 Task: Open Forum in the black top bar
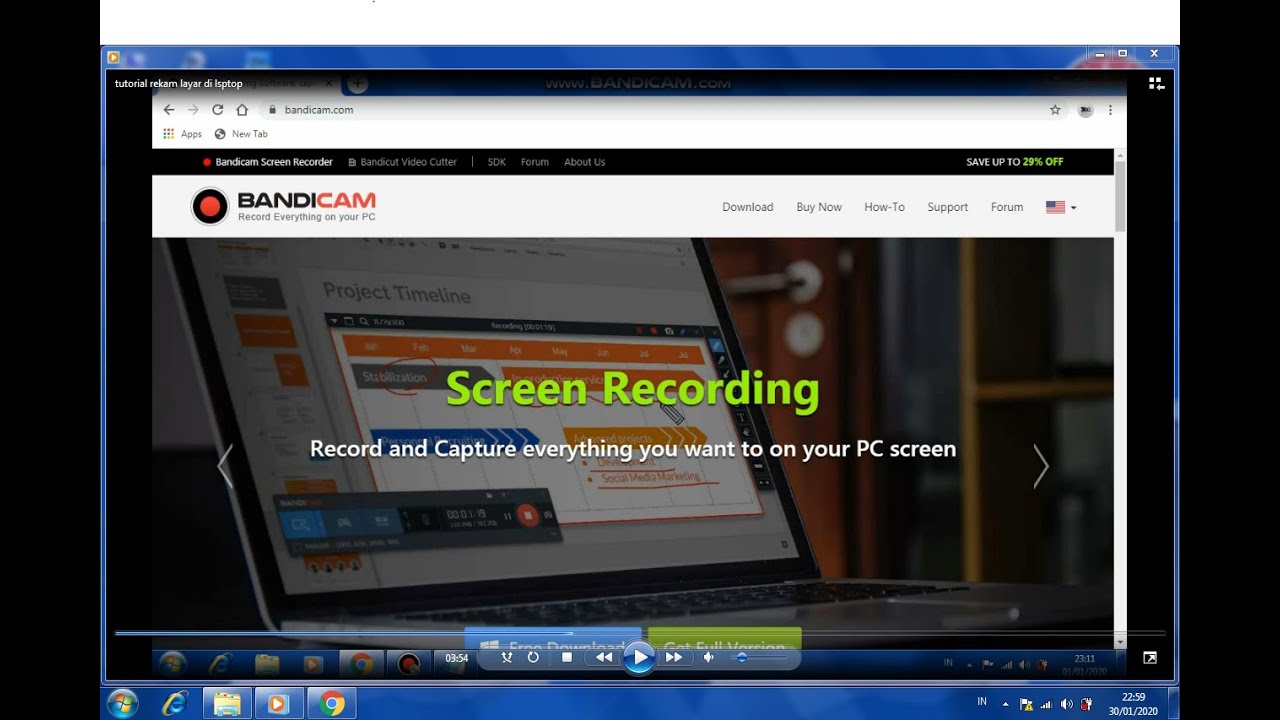(x=535, y=162)
